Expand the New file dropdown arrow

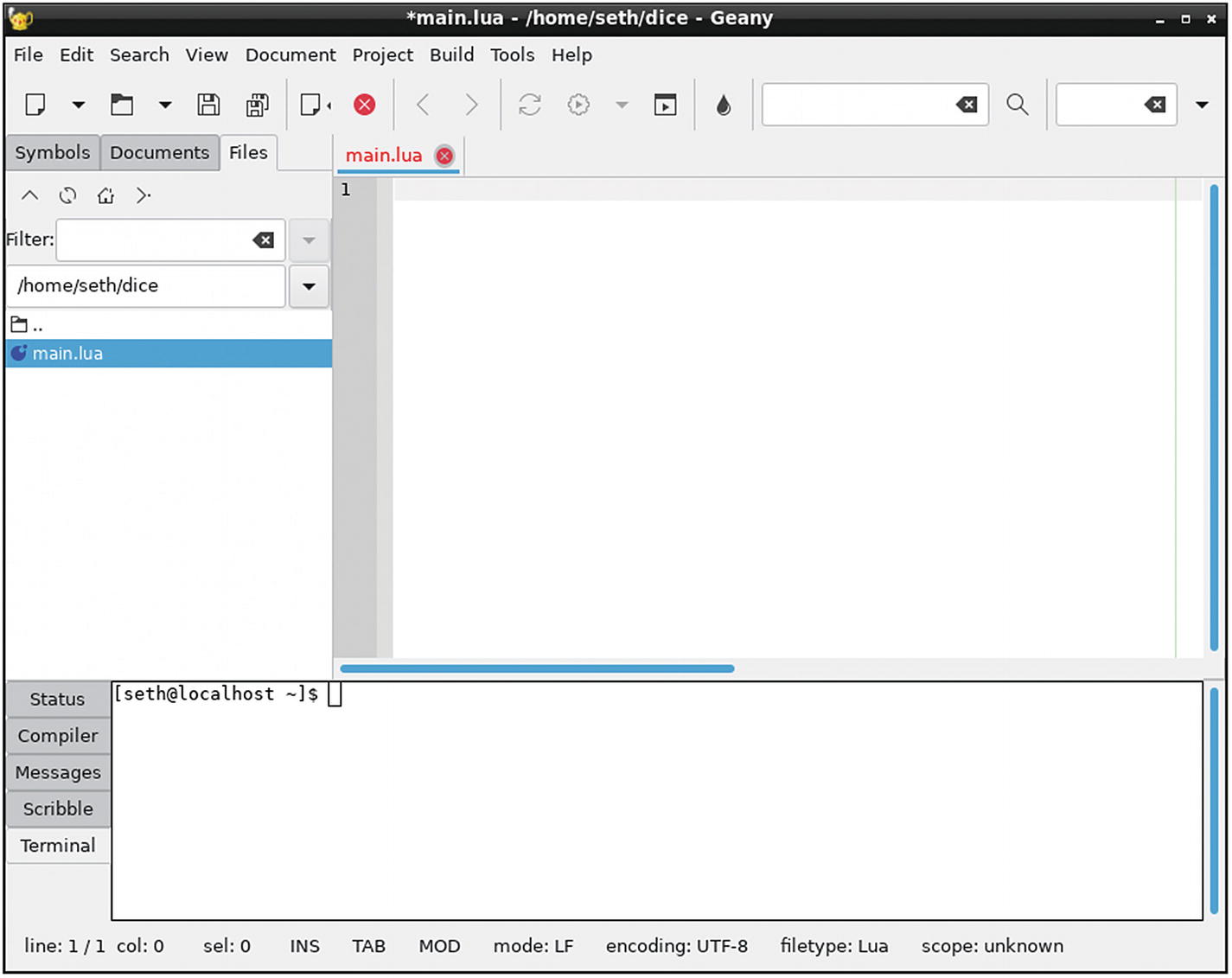(x=79, y=105)
